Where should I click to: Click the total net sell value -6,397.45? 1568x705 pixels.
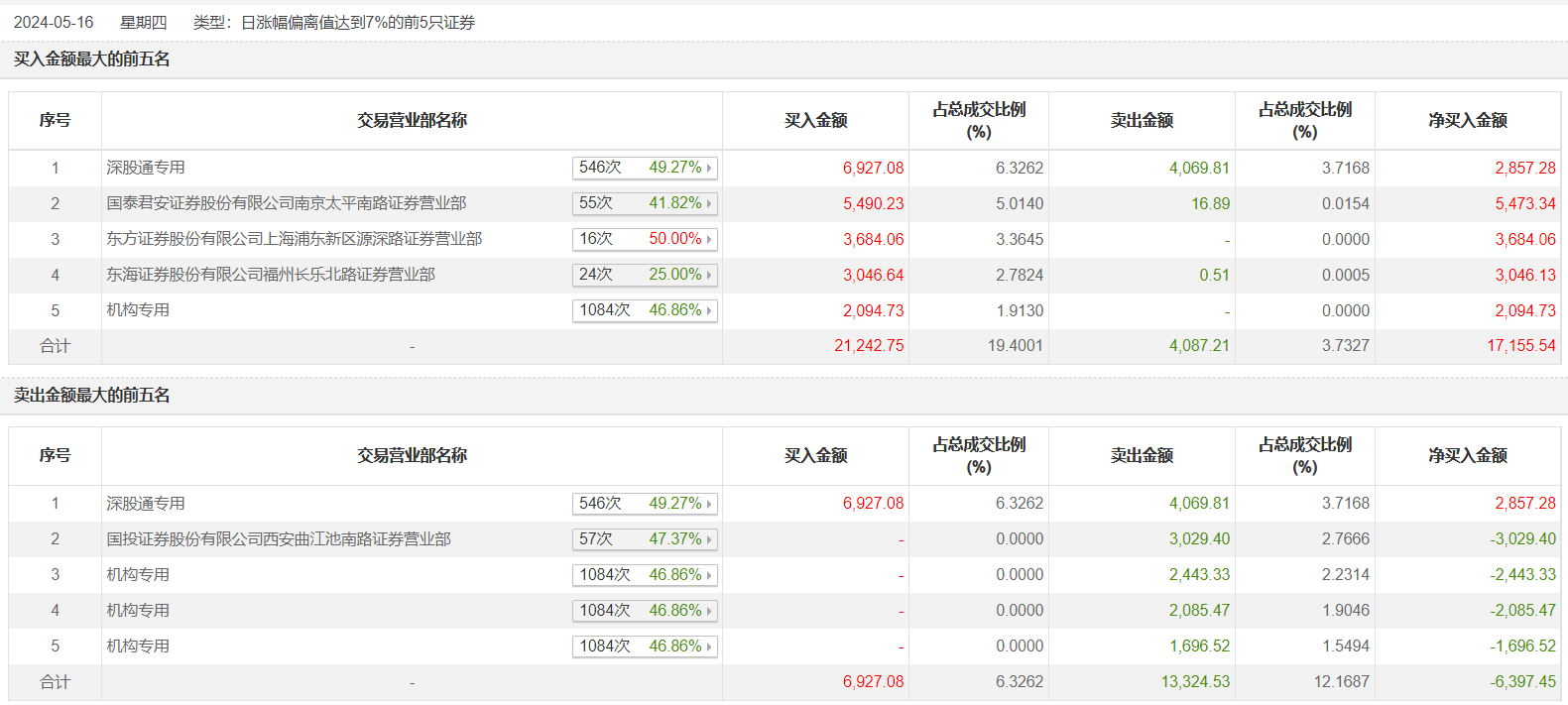(x=1523, y=682)
